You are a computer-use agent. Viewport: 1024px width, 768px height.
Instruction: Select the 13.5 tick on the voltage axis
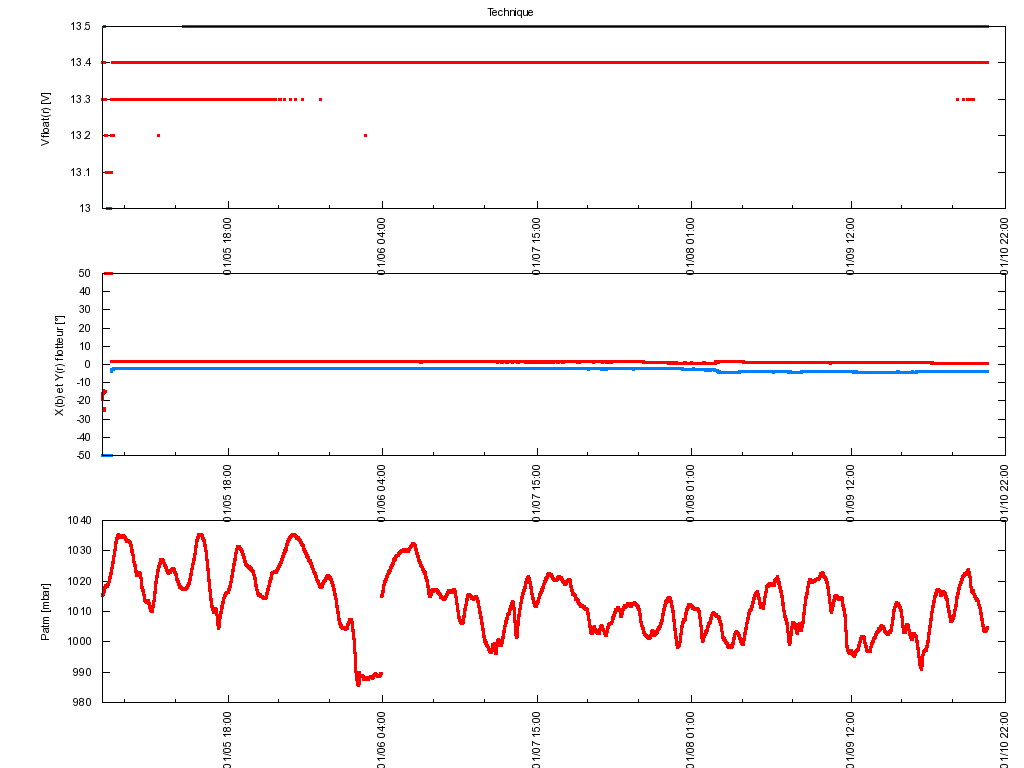(x=82, y=26)
